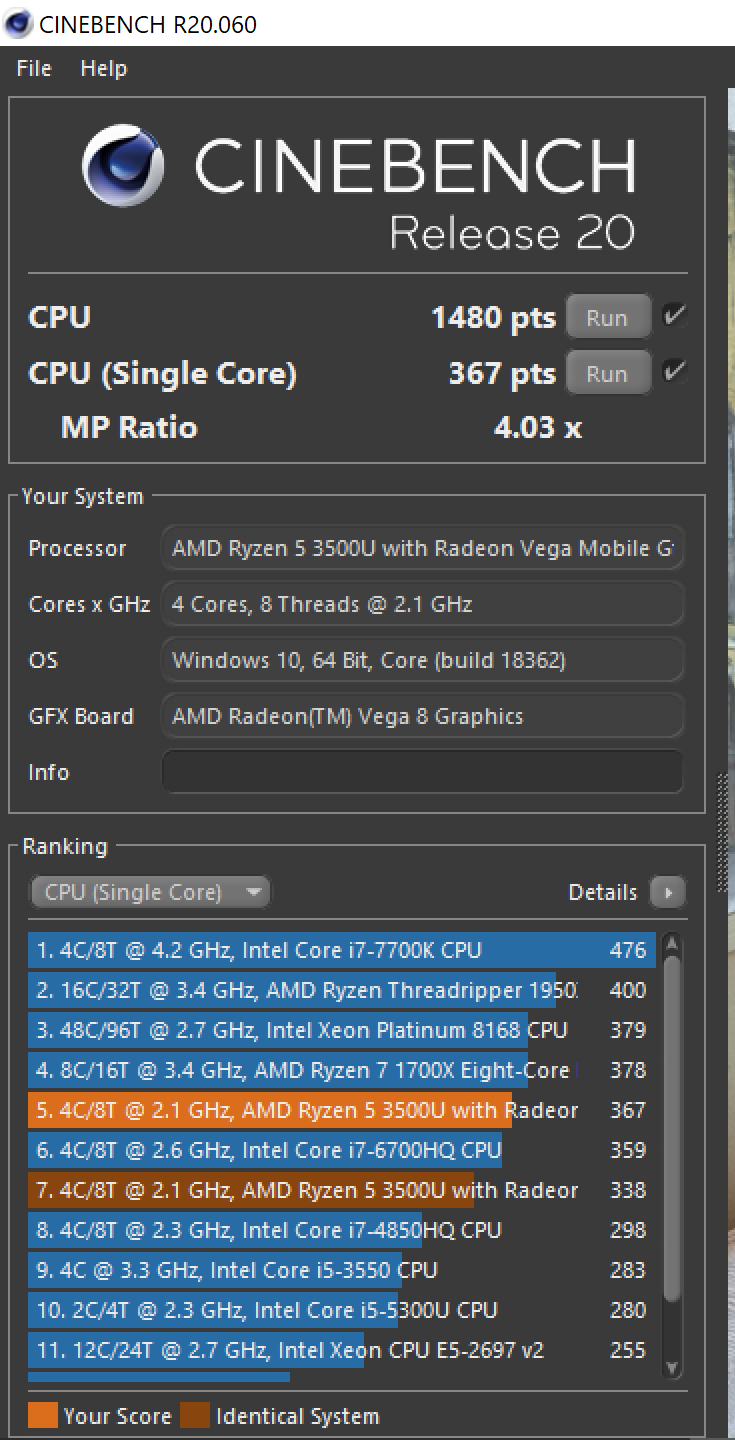Click the Details arrow button

coord(667,892)
